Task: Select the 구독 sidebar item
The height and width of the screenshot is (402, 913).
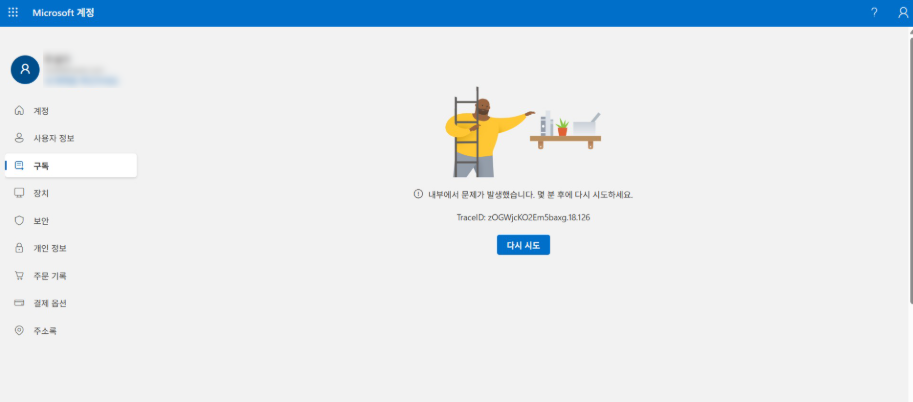Action: [71, 165]
